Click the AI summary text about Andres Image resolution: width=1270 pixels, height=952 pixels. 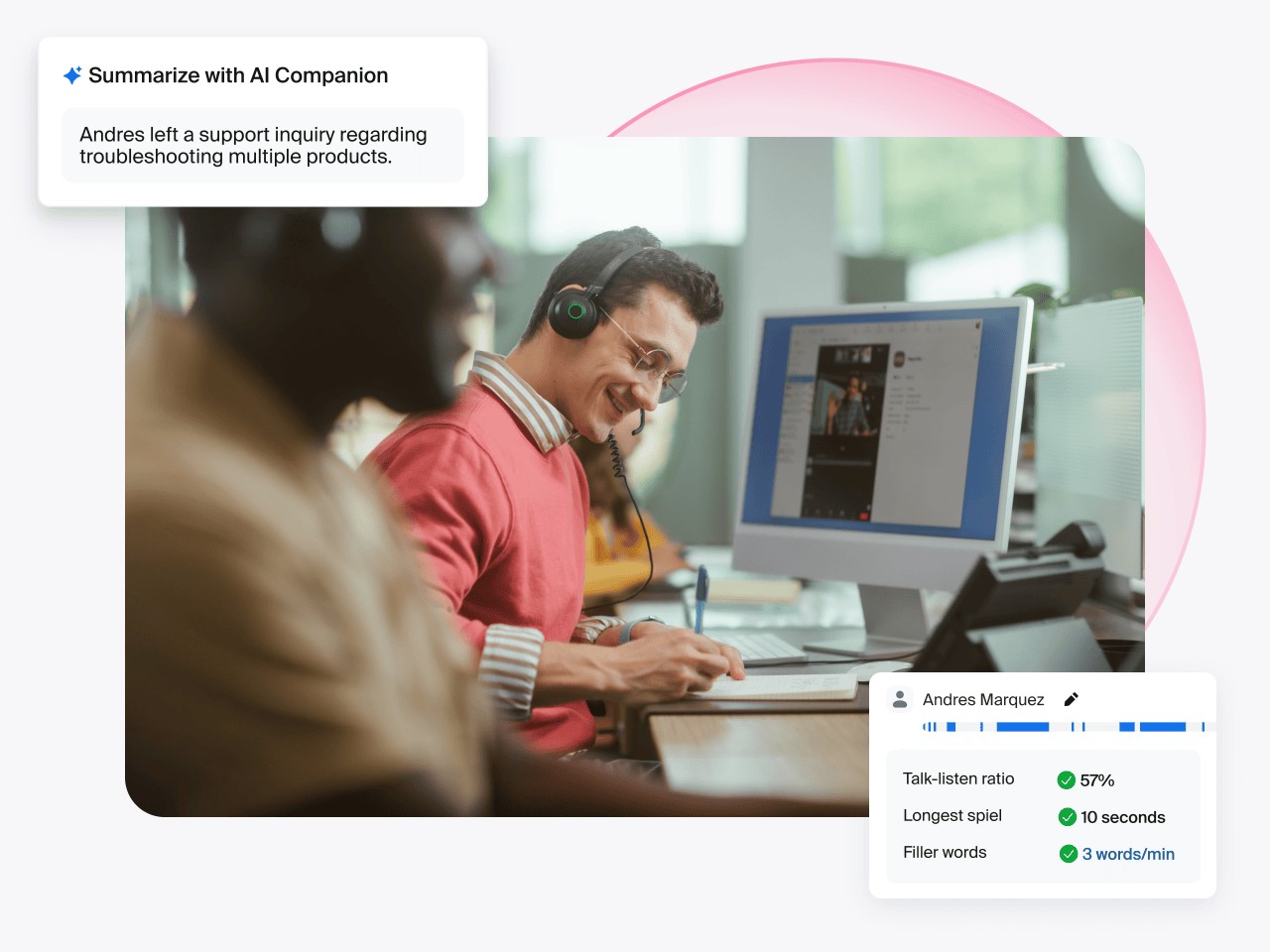(253, 146)
